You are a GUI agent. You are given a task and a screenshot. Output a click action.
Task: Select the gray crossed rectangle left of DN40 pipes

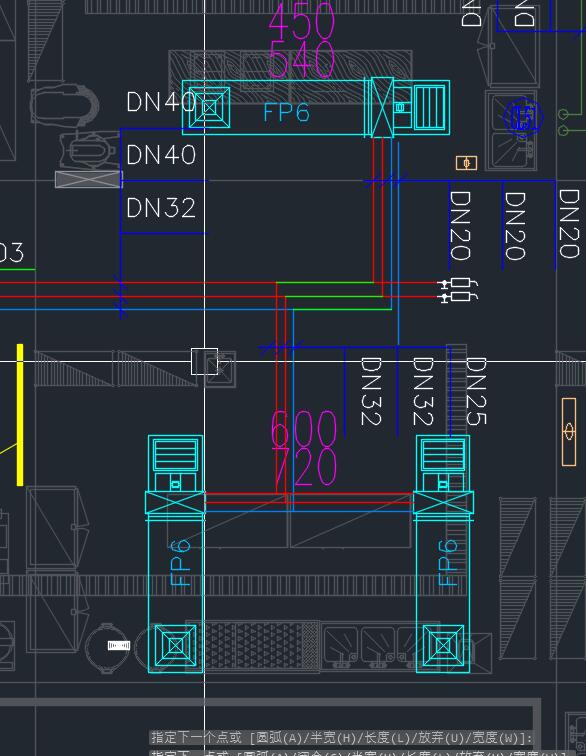[89, 179]
